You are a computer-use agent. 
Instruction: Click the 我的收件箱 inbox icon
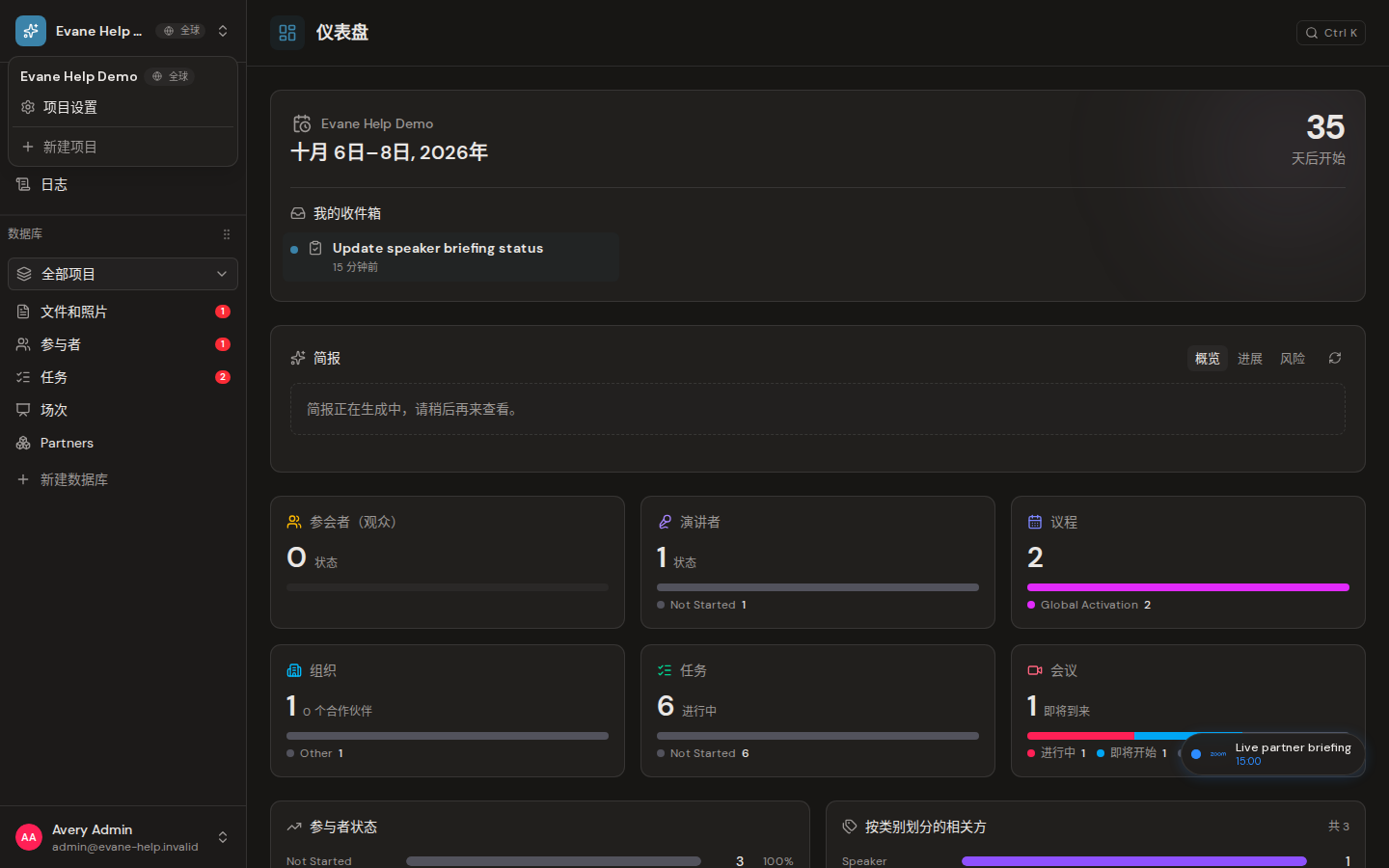coord(298,213)
